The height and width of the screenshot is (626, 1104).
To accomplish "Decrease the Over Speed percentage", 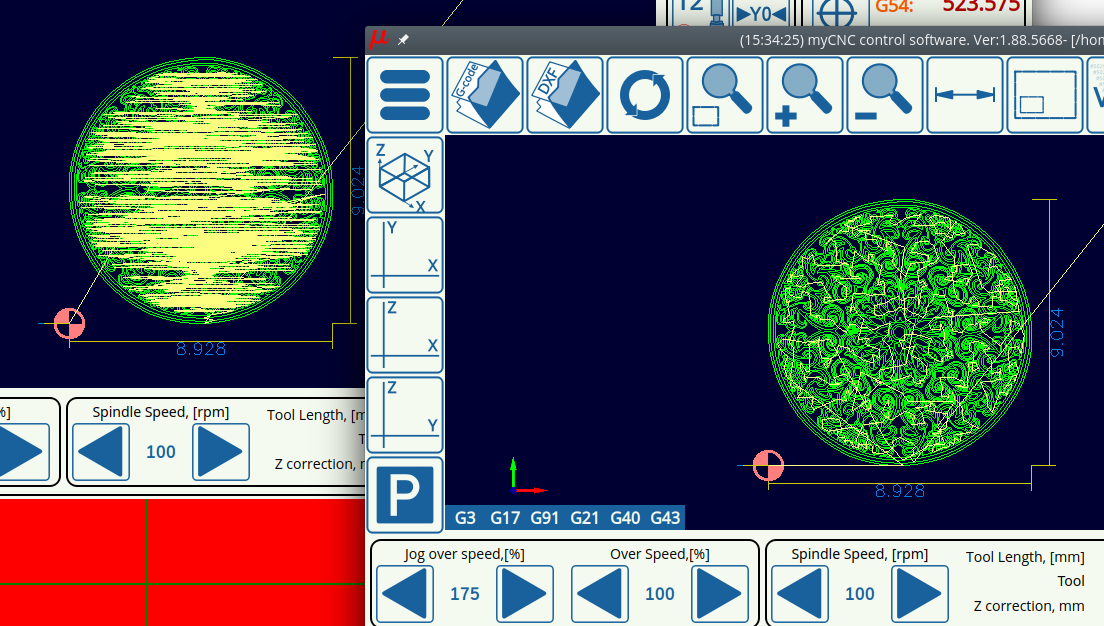I will (600, 594).
